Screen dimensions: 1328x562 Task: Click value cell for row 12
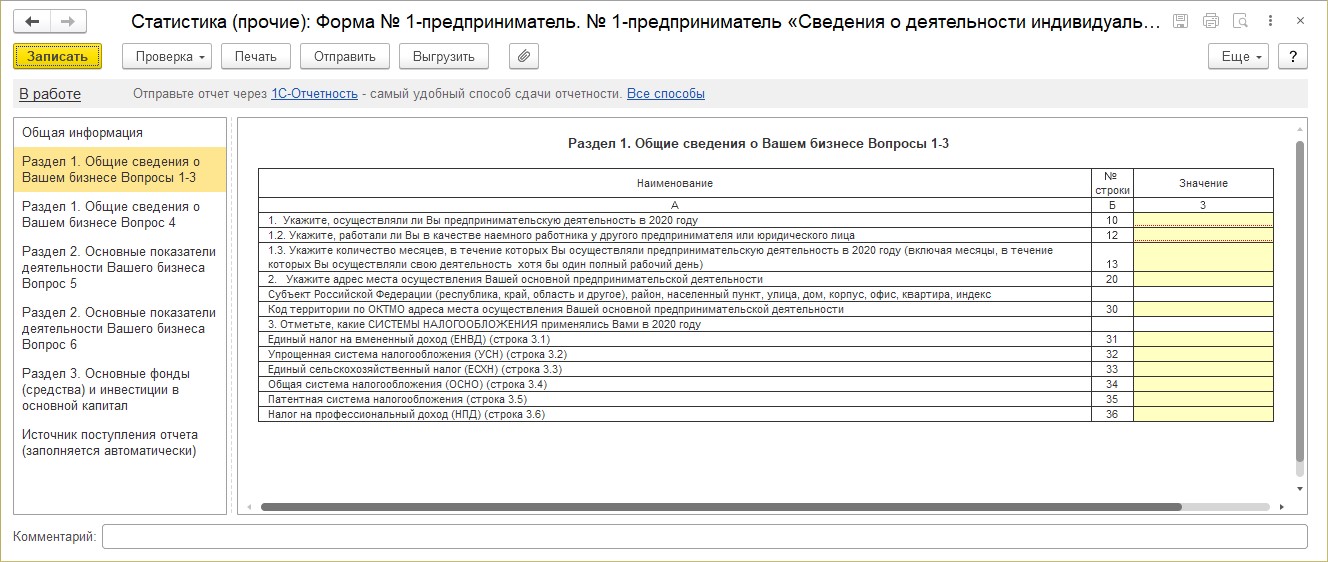(1203, 235)
